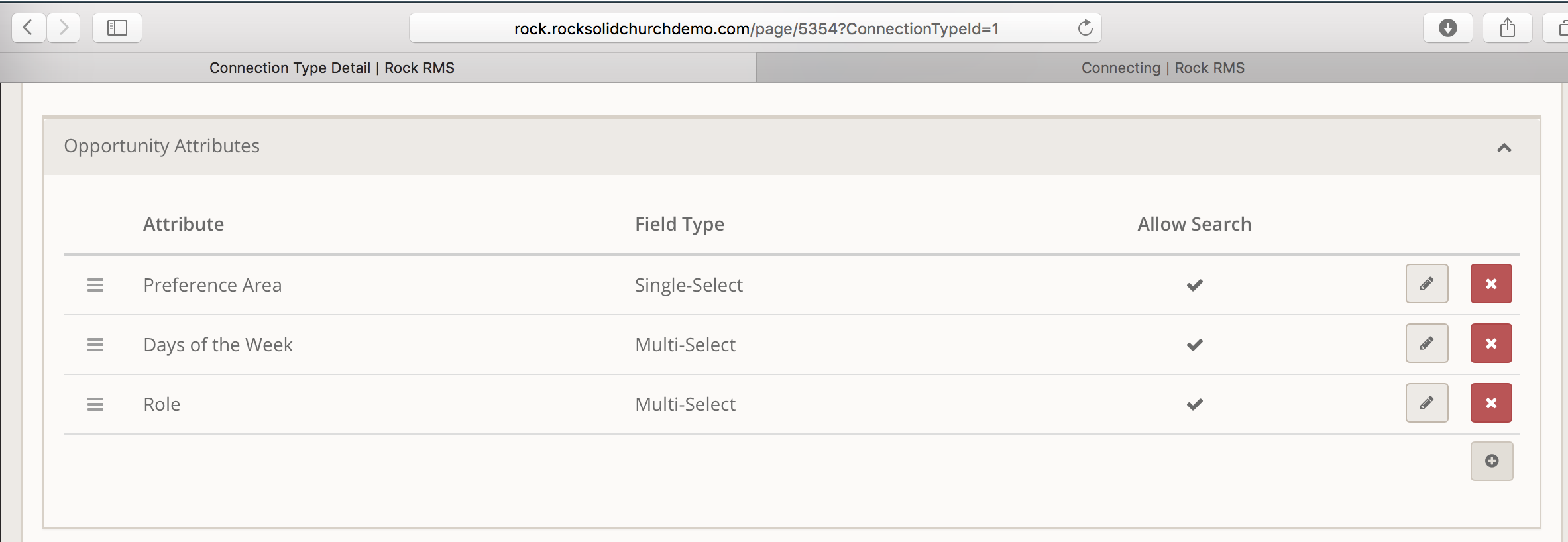Click Allow Search checkmark for Days of the Week
This screenshot has width=1568, height=542.
click(1194, 345)
